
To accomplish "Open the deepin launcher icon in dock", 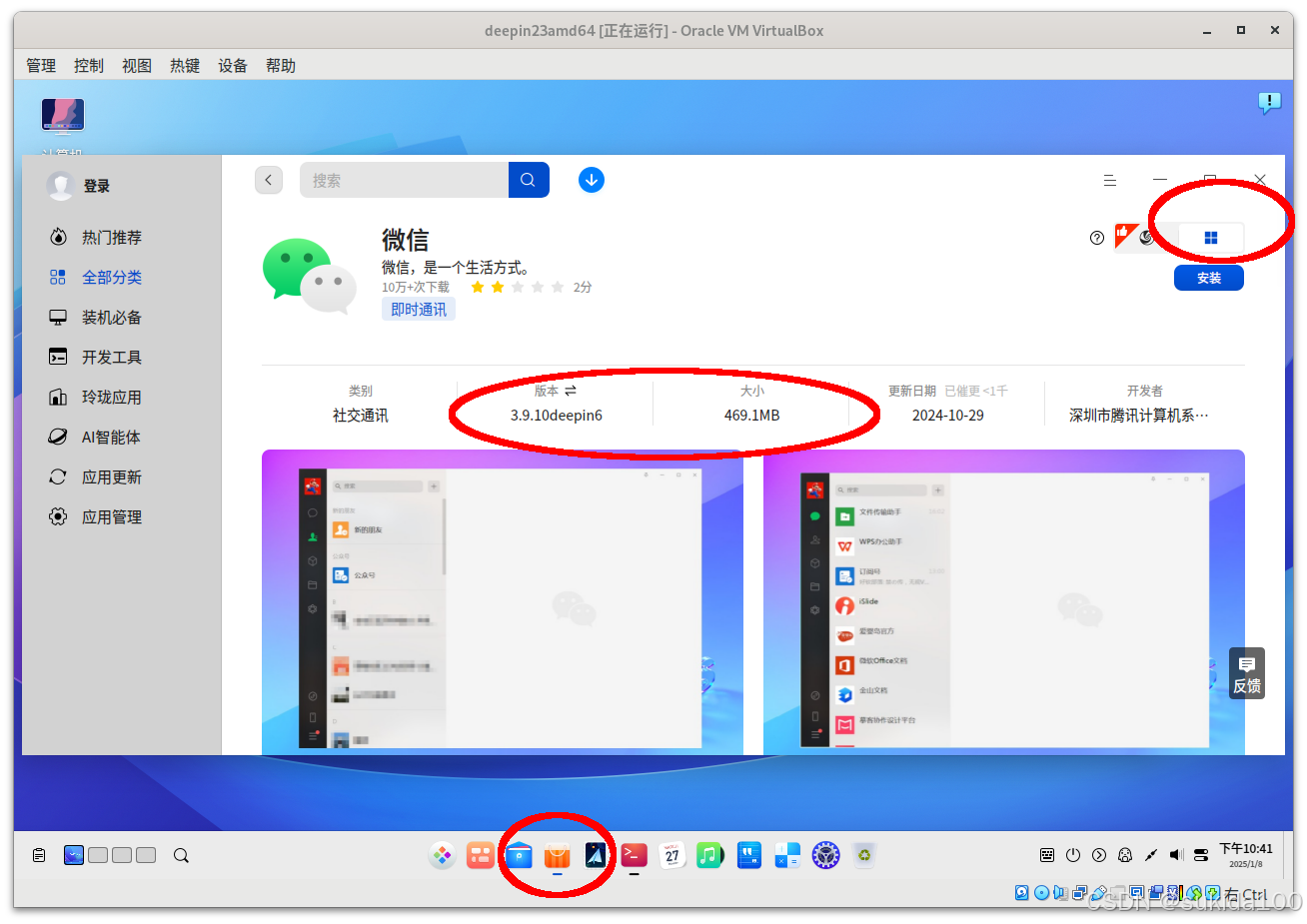I will 443,855.
